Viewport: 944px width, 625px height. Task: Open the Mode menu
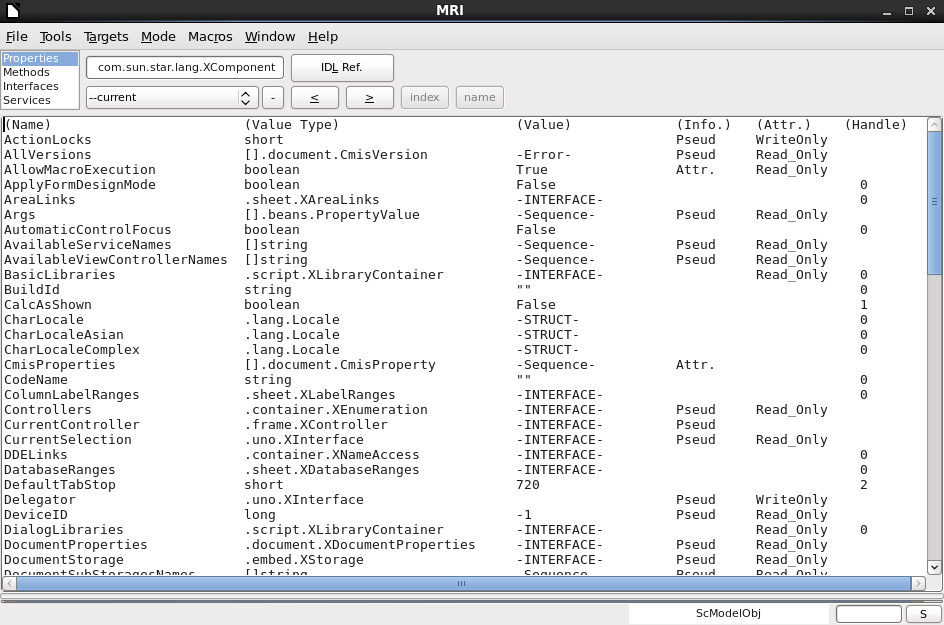pos(158,37)
